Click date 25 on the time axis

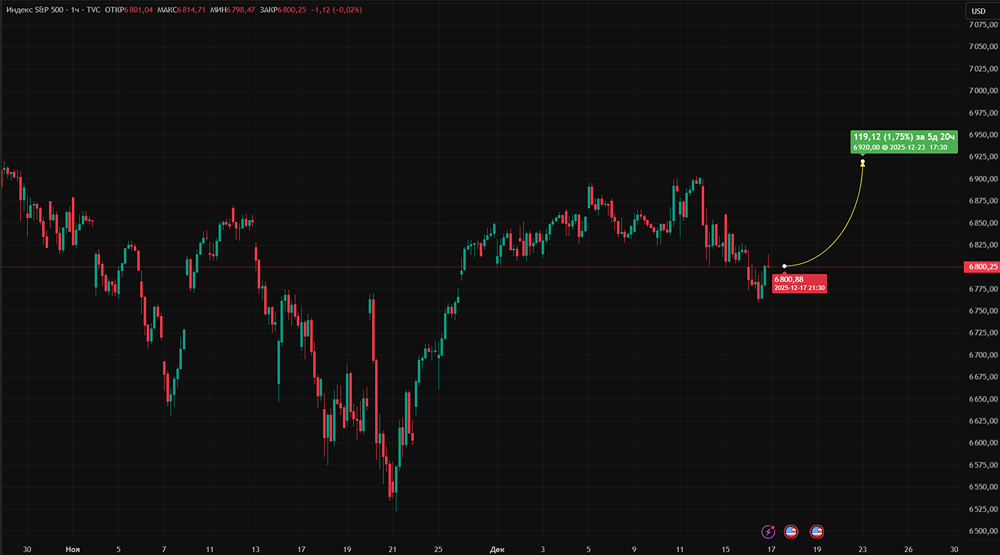click(x=438, y=549)
